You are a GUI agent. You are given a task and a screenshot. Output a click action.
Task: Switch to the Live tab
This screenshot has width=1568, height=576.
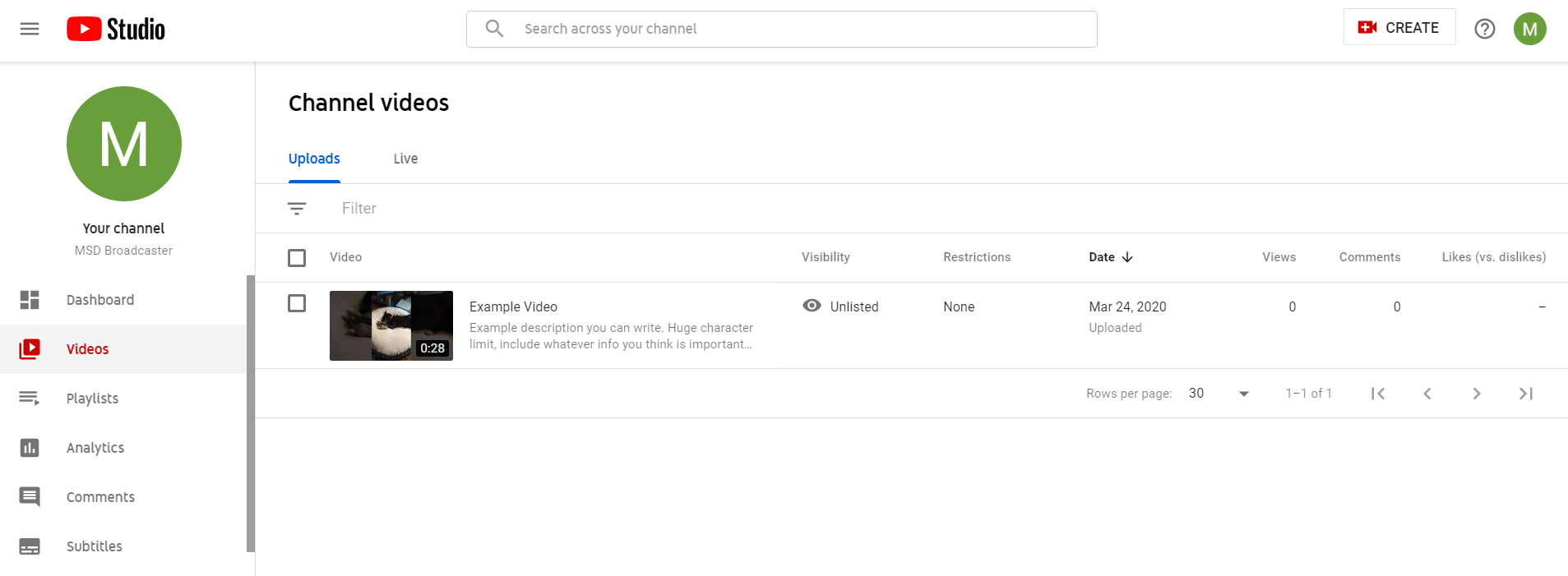pos(405,159)
